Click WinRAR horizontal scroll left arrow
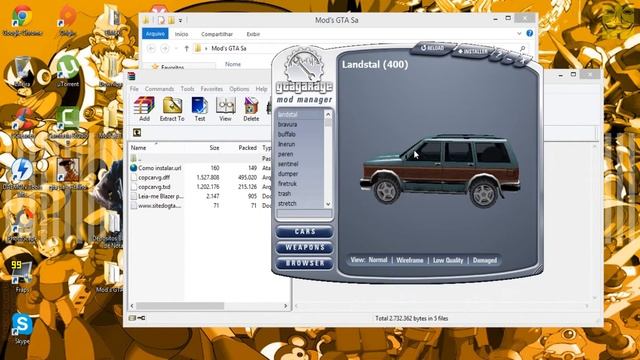The width and height of the screenshot is (640, 360). point(132,306)
